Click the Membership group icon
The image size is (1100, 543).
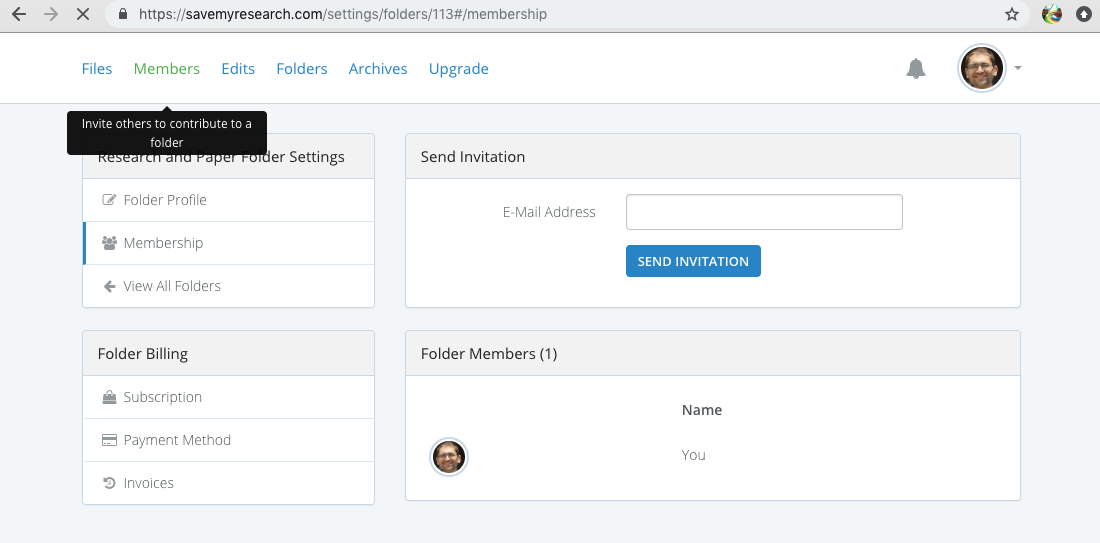(110, 243)
